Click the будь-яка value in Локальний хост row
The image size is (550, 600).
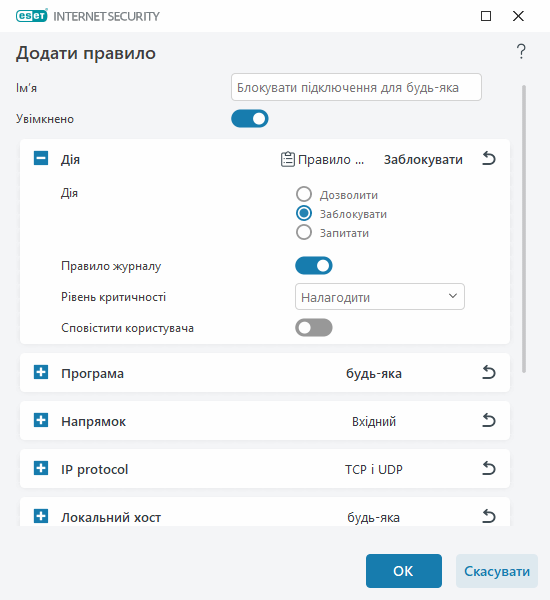[374, 517]
